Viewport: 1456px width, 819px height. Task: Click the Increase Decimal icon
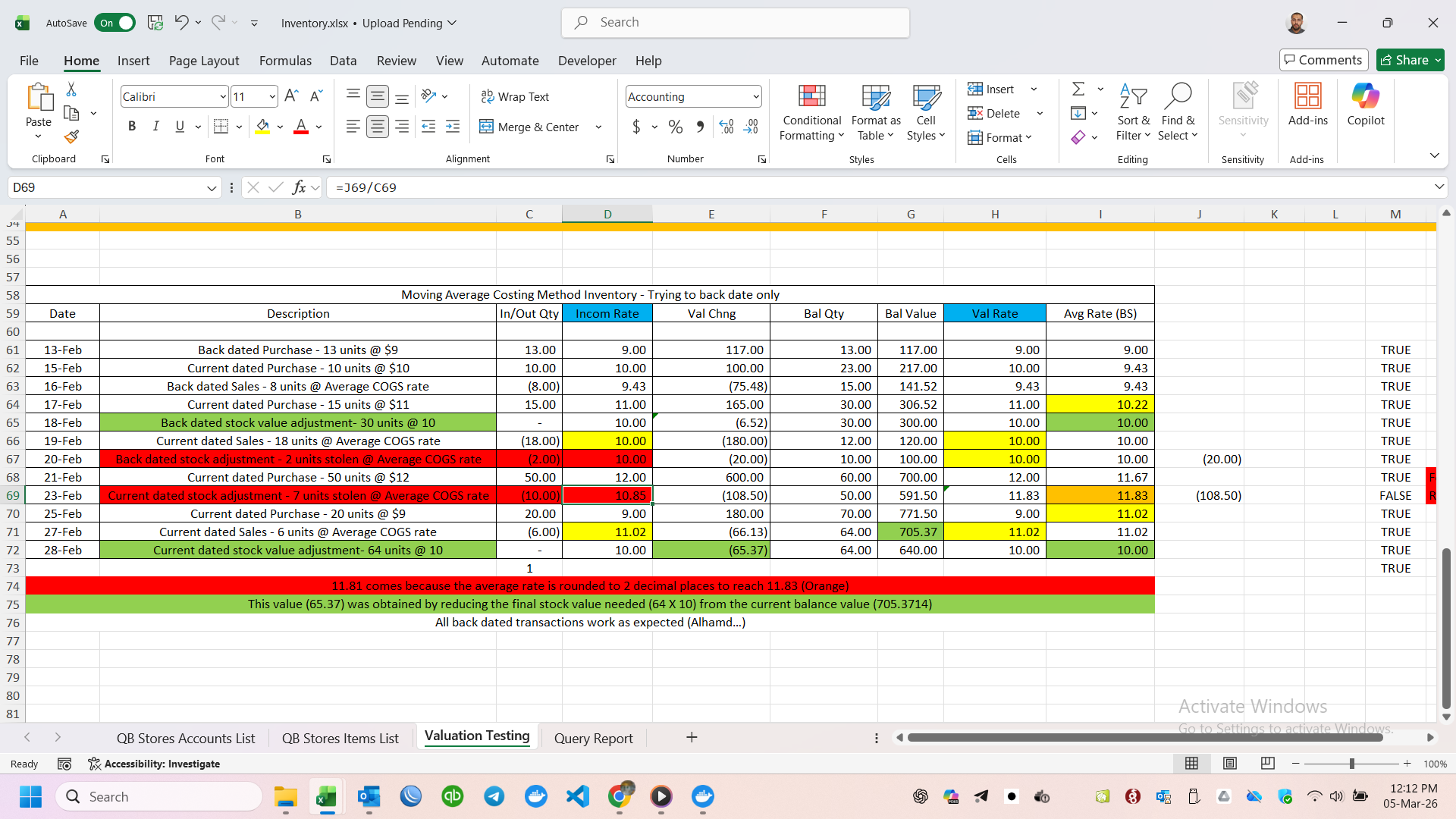[726, 127]
